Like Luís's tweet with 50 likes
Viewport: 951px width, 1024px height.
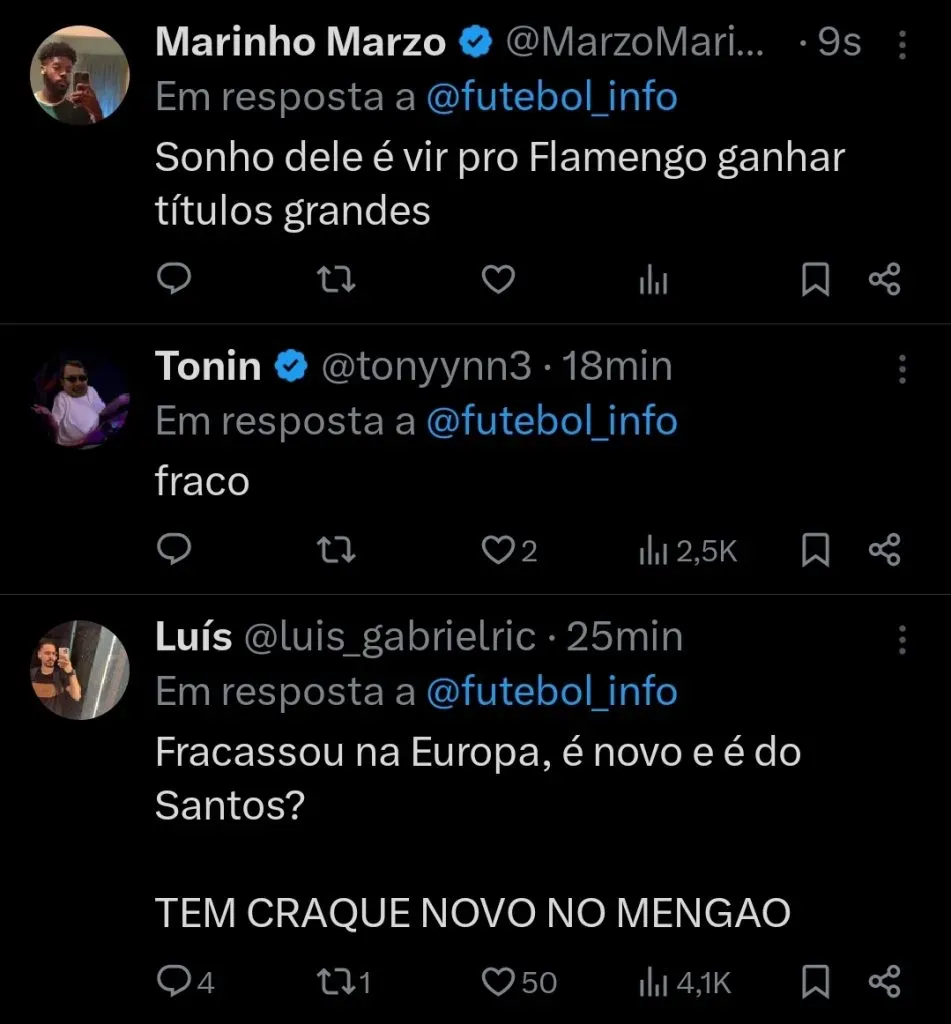click(498, 983)
